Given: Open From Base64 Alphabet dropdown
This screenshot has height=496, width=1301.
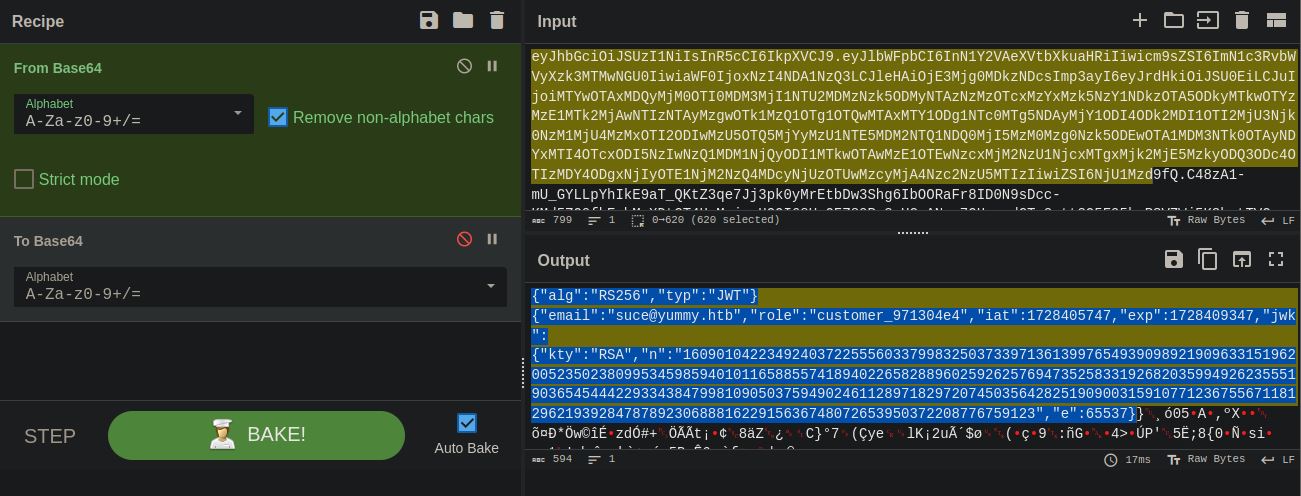Looking at the screenshot, I should pos(238,113).
